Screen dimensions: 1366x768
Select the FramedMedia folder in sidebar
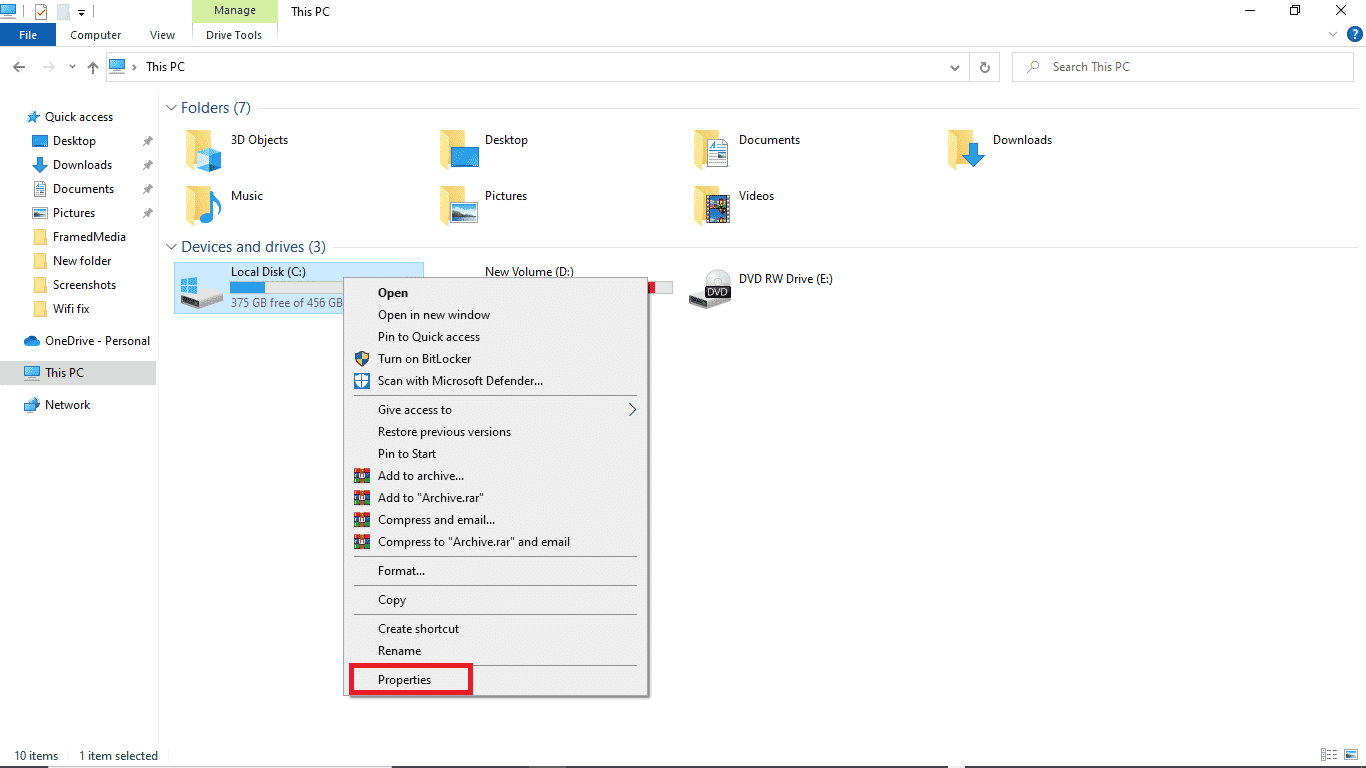[80, 237]
